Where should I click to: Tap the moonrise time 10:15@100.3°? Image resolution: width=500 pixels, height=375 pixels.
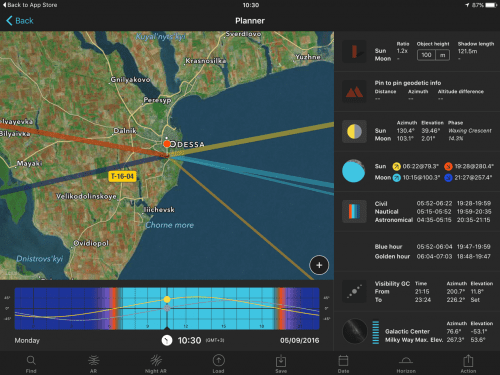[x=421, y=178]
